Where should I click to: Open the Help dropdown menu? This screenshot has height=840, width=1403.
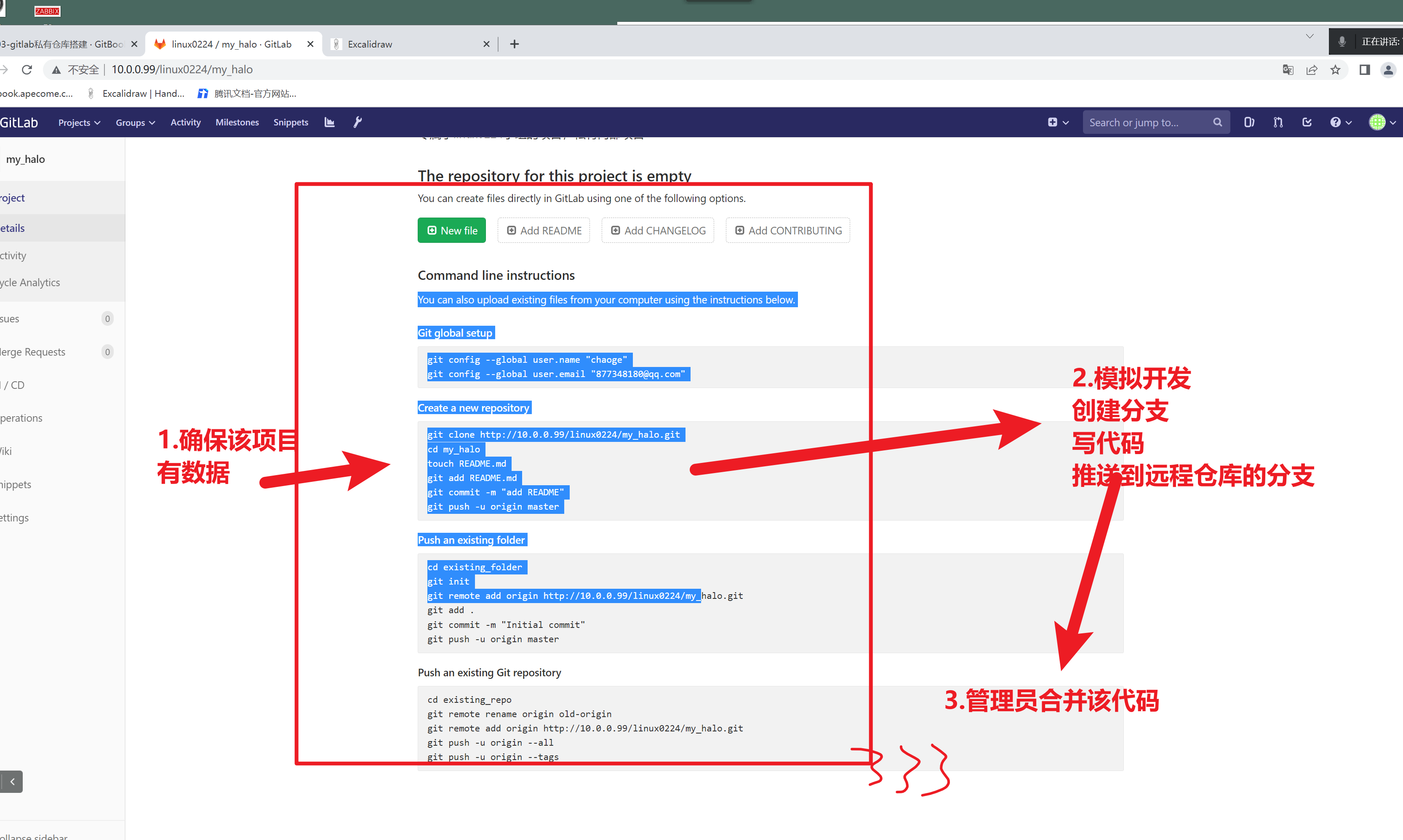pos(1340,122)
